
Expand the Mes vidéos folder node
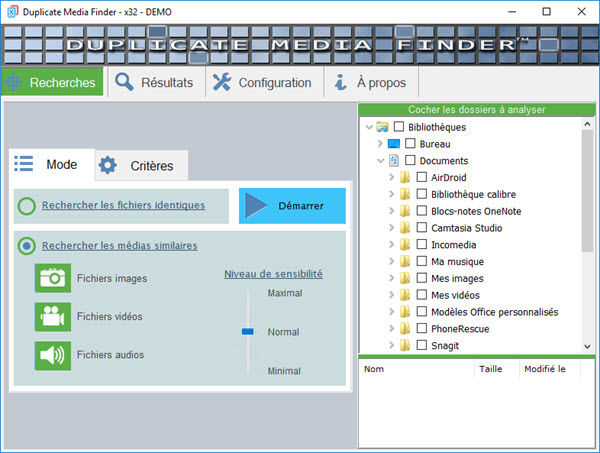click(391, 295)
